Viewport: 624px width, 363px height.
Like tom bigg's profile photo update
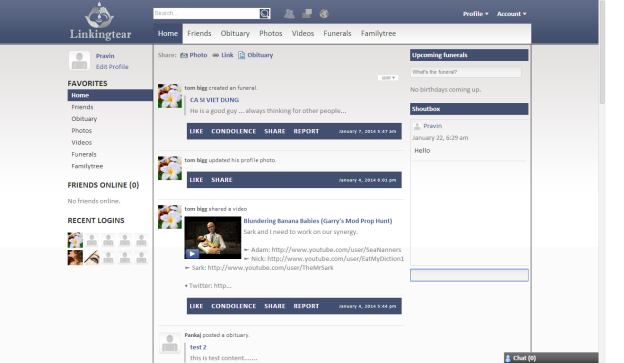[x=196, y=180]
